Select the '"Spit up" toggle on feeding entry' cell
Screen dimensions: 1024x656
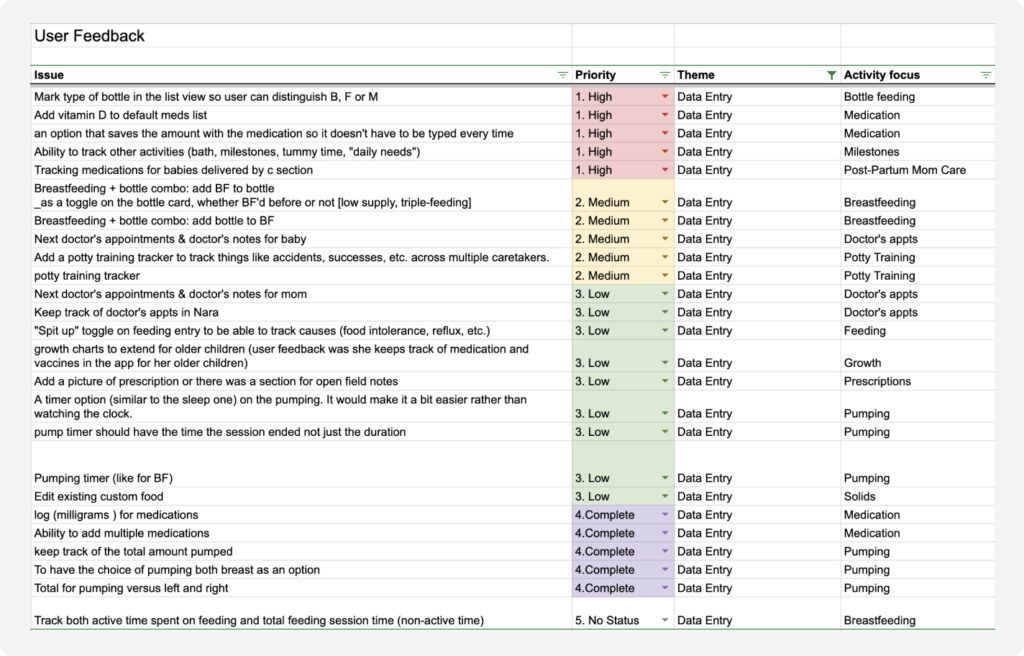coord(301,331)
